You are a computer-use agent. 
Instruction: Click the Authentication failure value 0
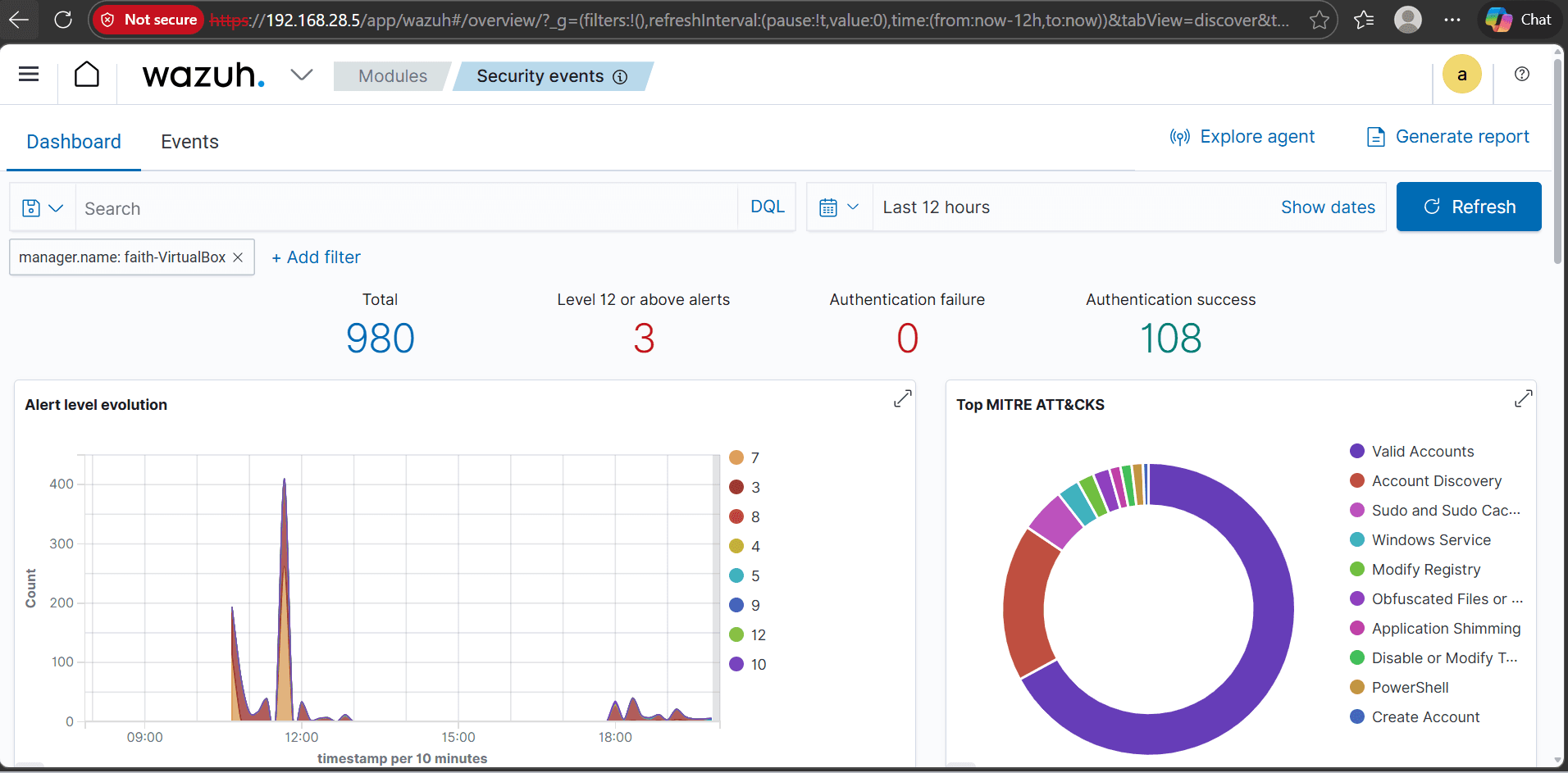pos(908,339)
